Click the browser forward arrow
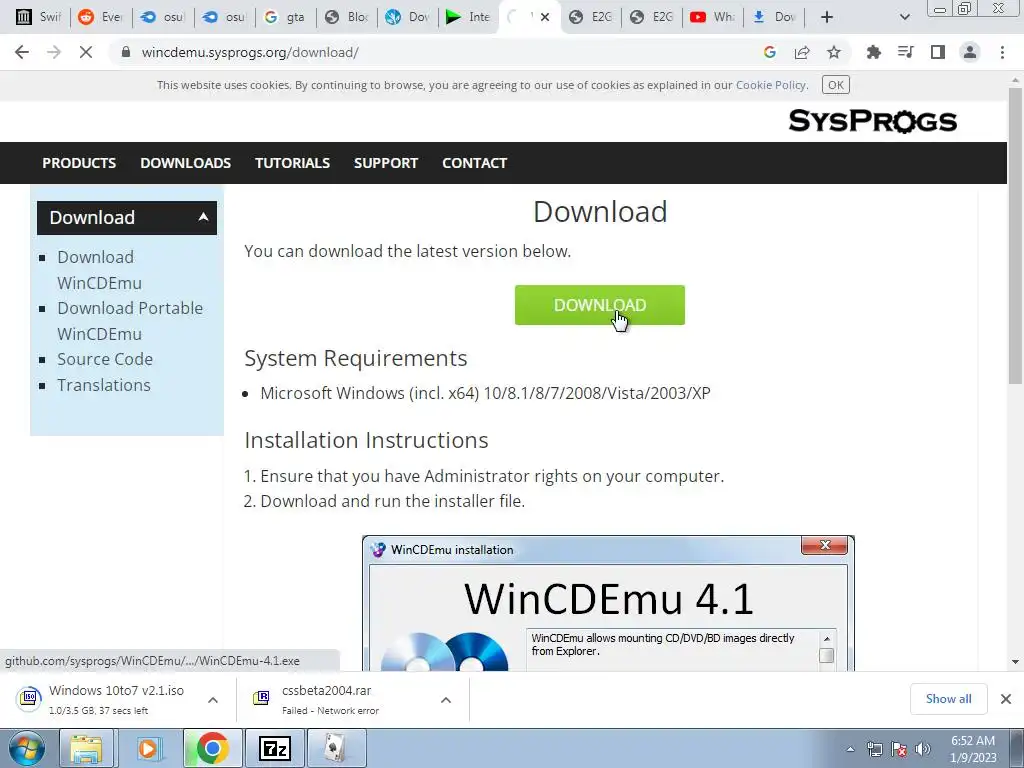 (x=54, y=52)
